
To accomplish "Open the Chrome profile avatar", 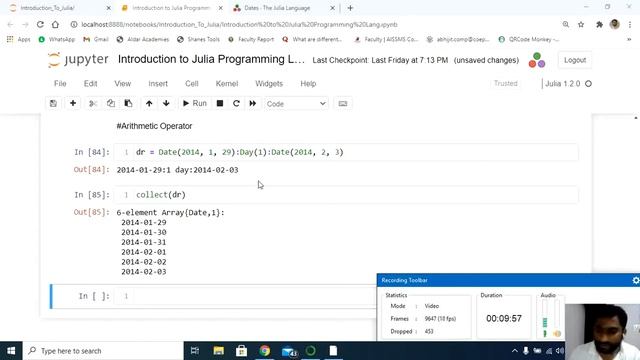I will (x=615, y=24).
